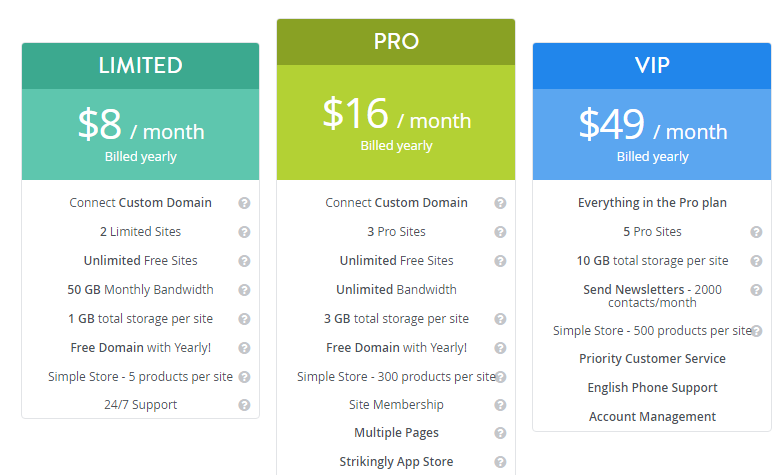
Task: Click Everything in the Pro plan text
Action: point(652,203)
